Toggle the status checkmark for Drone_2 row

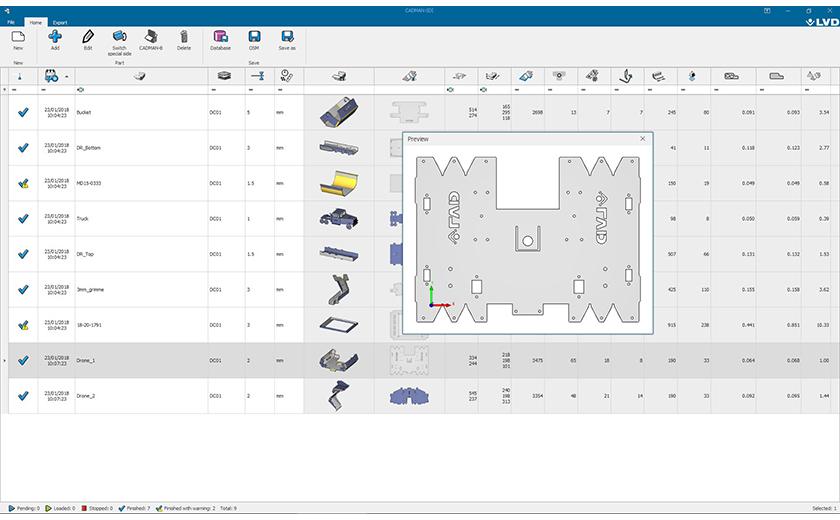tap(23, 396)
